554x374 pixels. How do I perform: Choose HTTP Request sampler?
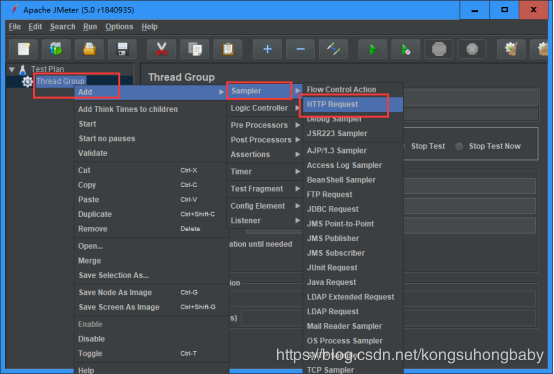coord(353,104)
